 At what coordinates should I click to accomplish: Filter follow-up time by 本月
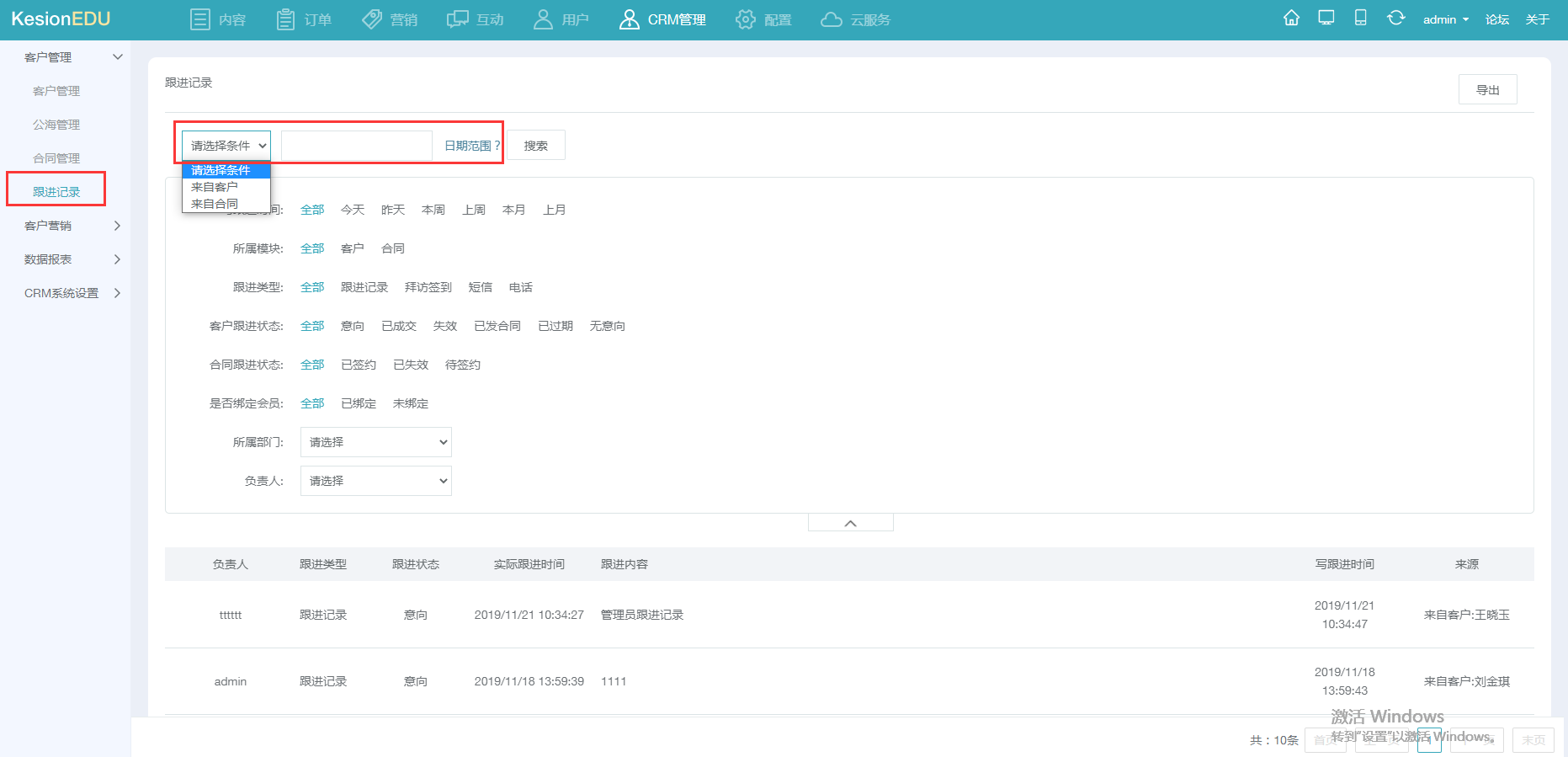coord(514,210)
